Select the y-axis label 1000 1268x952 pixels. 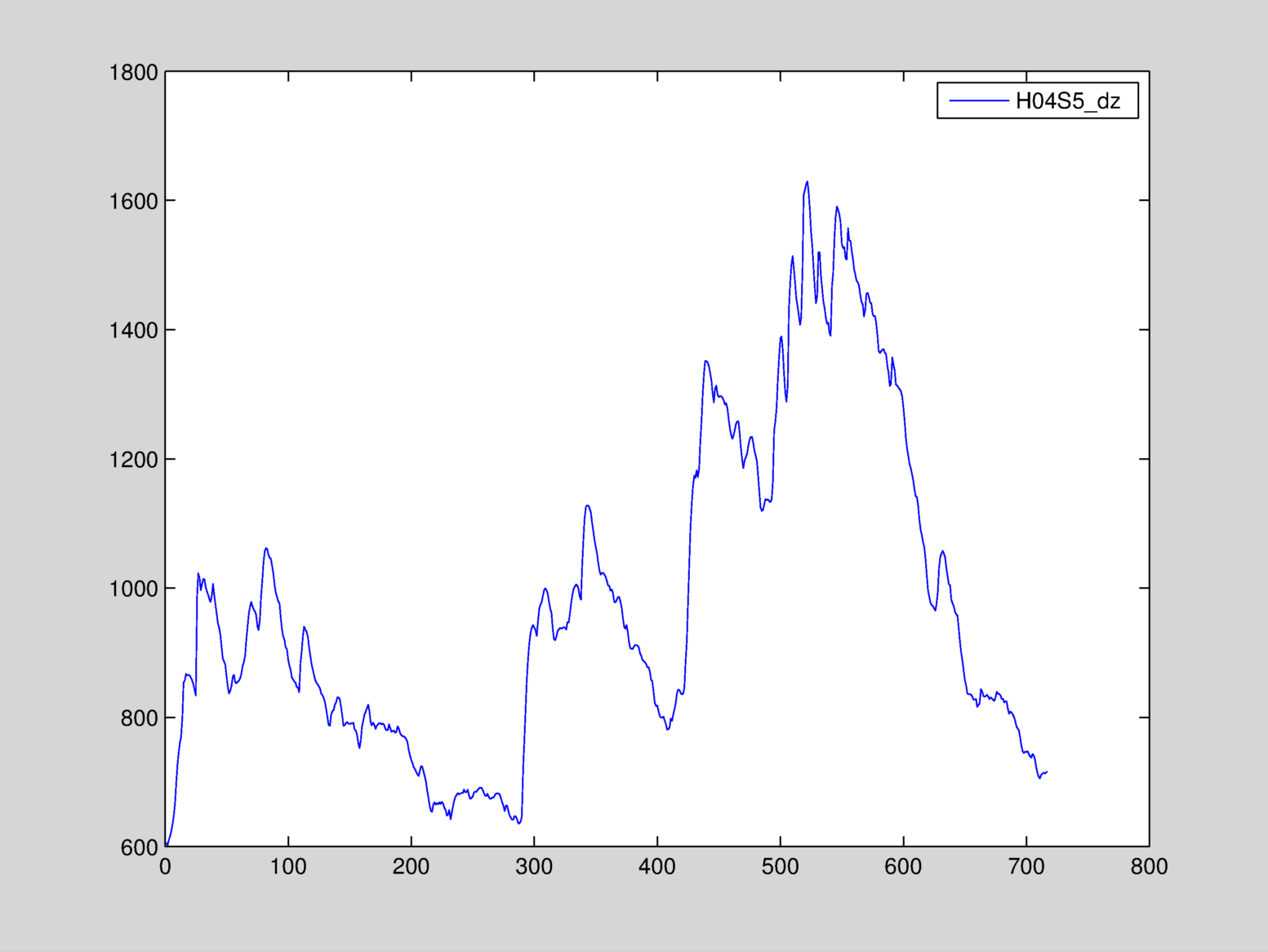[133, 589]
